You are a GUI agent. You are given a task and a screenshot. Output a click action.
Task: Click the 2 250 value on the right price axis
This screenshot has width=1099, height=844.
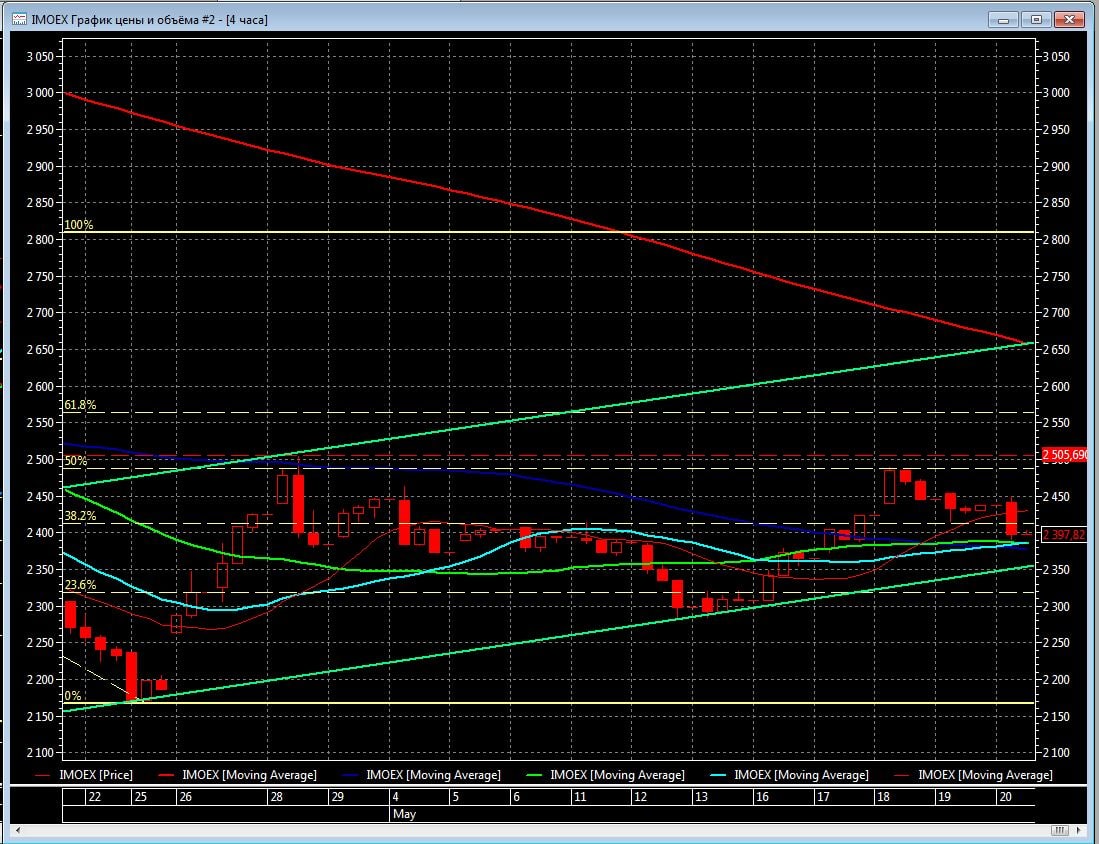1056,643
